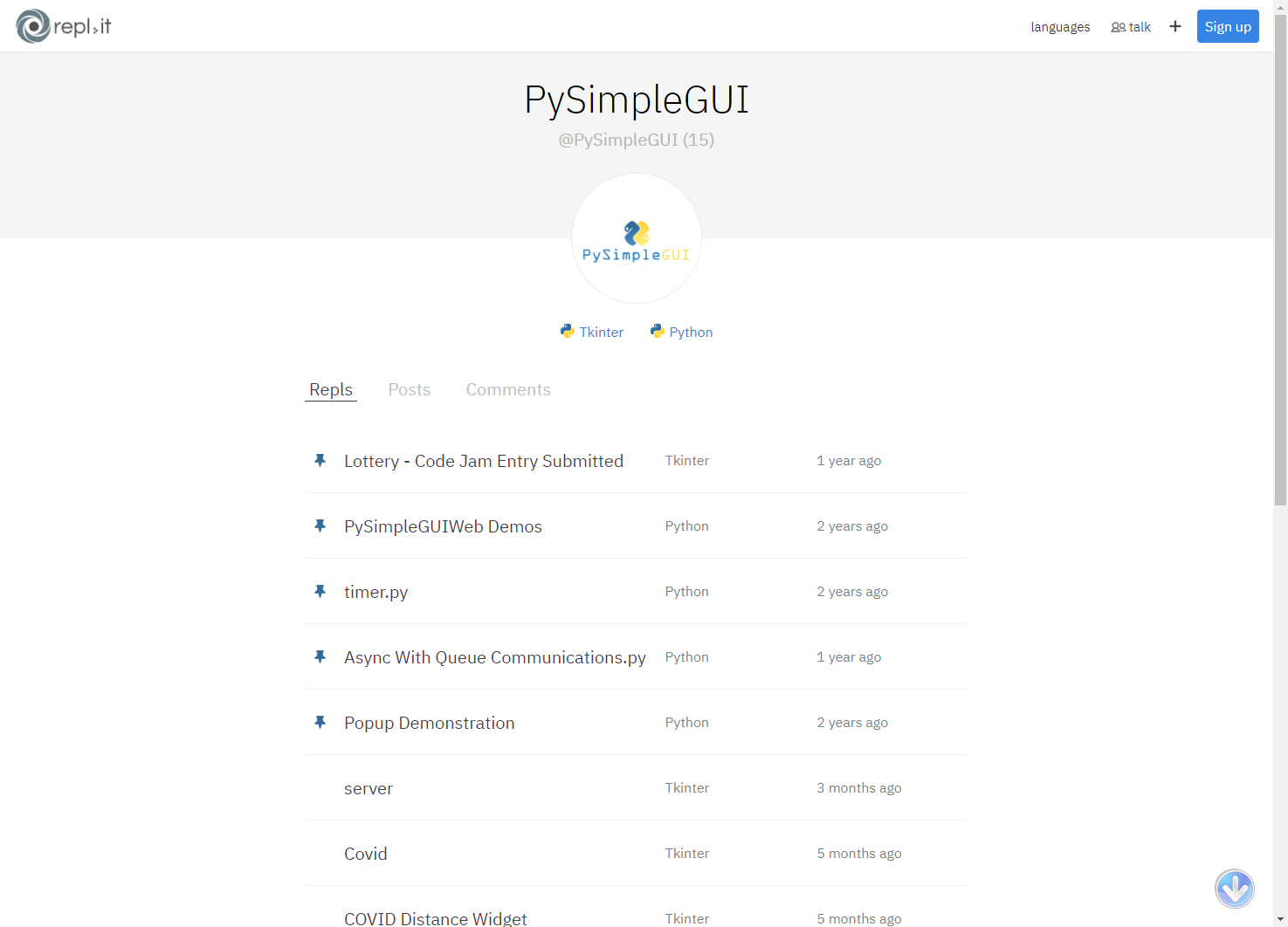Open the Covid repl

(366, 853)
